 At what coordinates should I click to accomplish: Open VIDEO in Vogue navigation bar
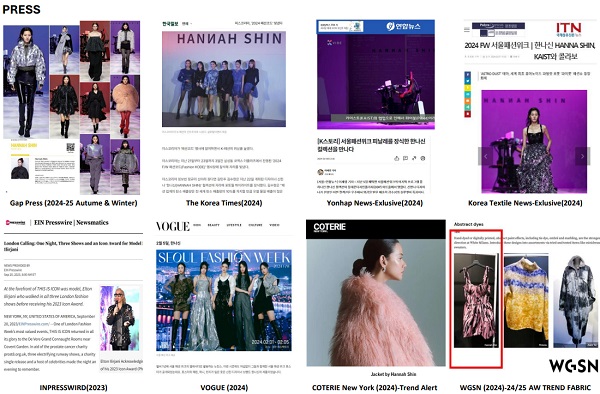pos(274,225)
